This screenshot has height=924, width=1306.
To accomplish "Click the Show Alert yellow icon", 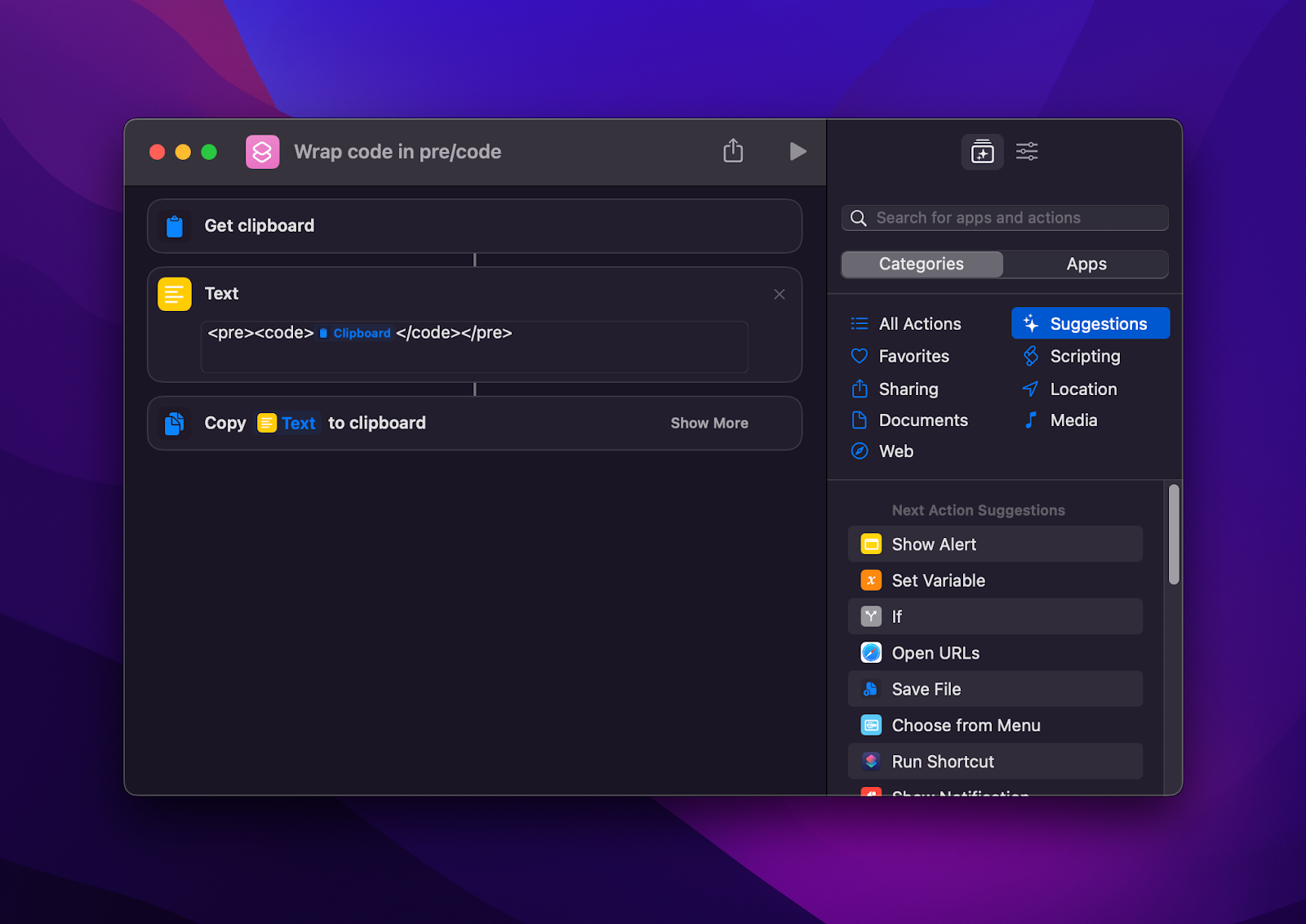I will pos(871,544).
